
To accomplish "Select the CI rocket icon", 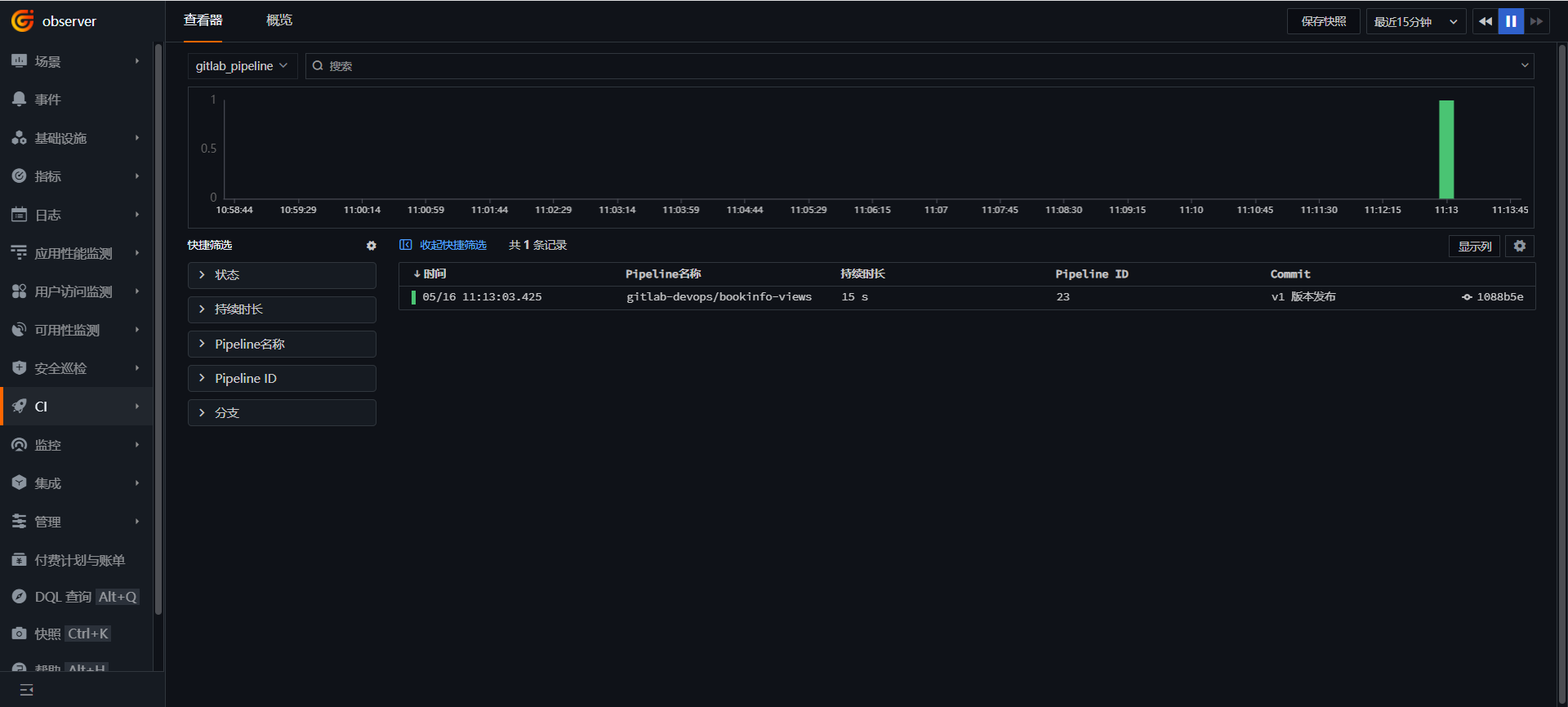I will 19,407.
